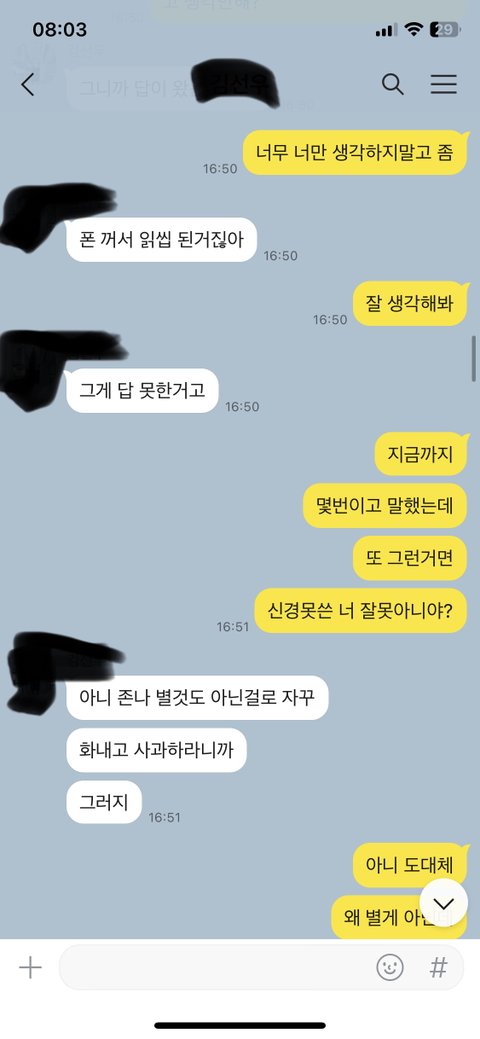
Task: Tap the '화내고 사과하라니까' message
Action: click(156, 750)
